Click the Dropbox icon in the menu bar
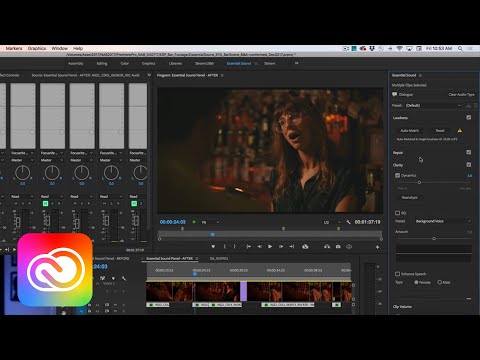 point(372,49)
